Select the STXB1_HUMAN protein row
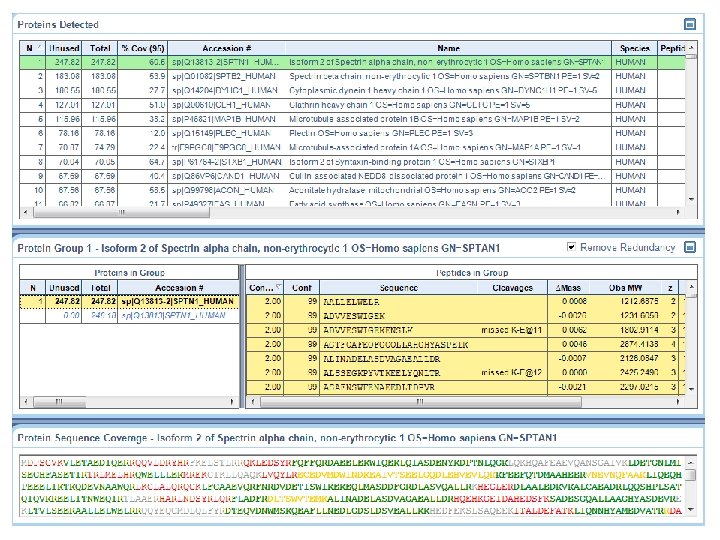720x540 pixels. [x=352, y=162]
